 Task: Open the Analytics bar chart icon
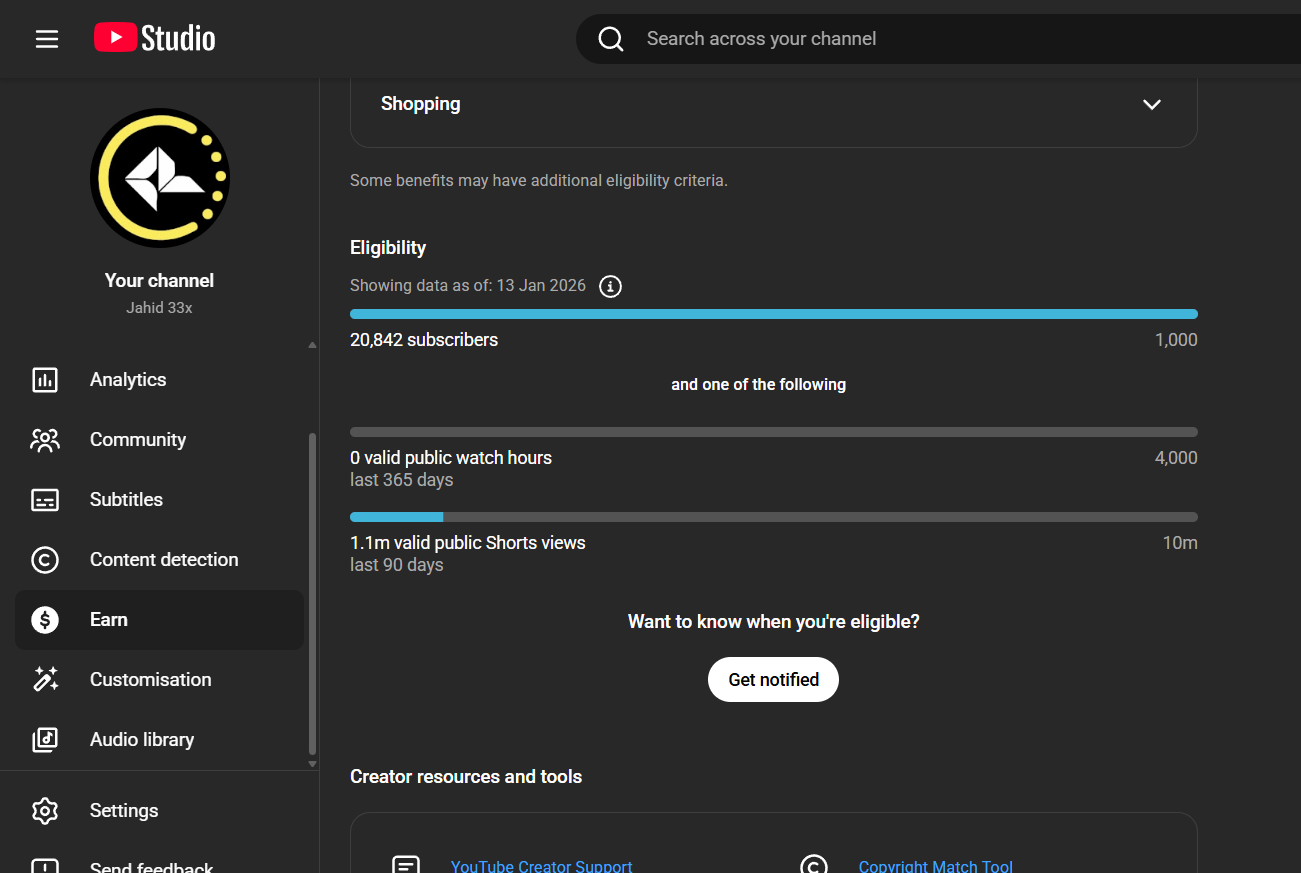point(45,380)
